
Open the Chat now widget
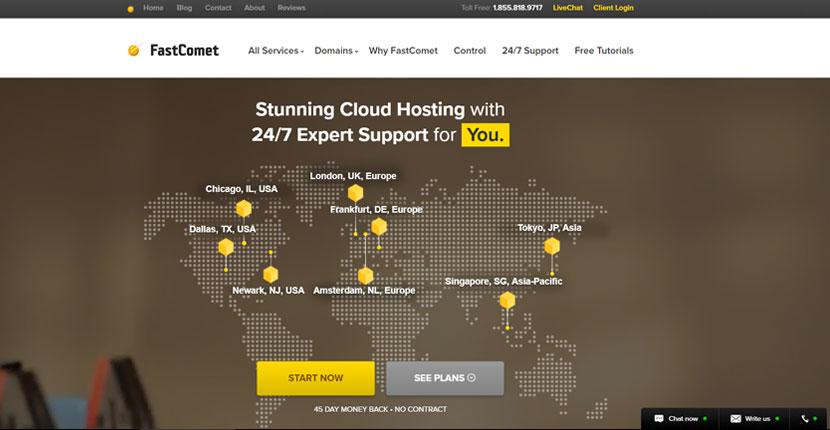pos(680,418)
